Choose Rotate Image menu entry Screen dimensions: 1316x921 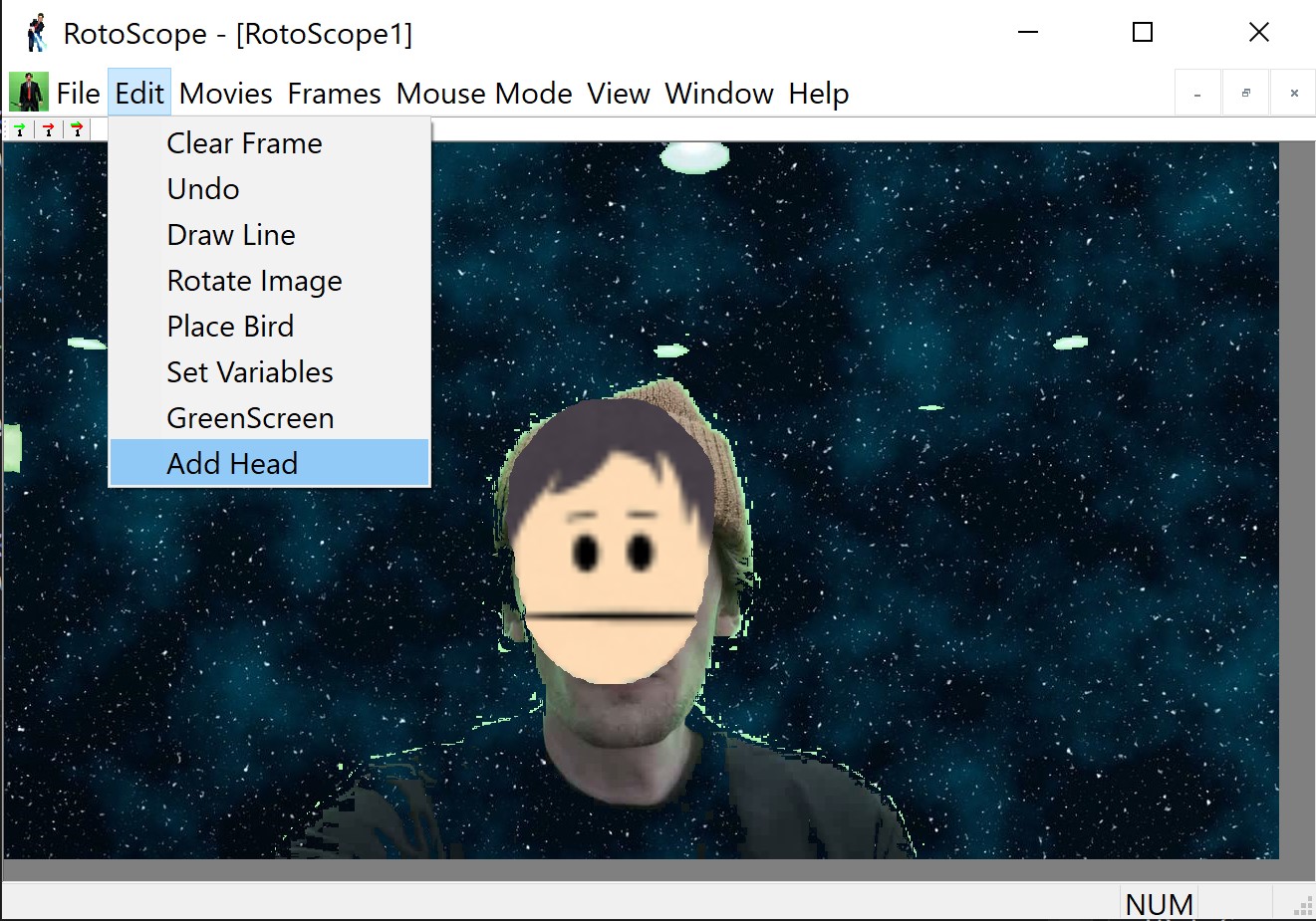click(254, 281)
